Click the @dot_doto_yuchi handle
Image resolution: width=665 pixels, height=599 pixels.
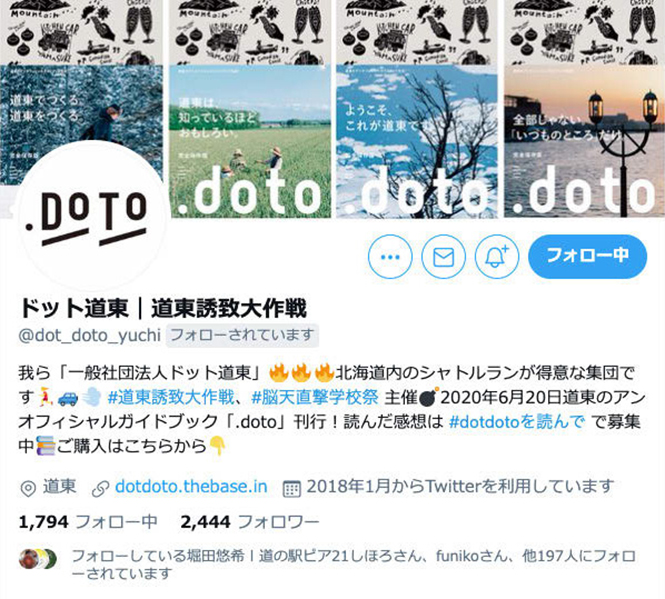tap(89, 335)
